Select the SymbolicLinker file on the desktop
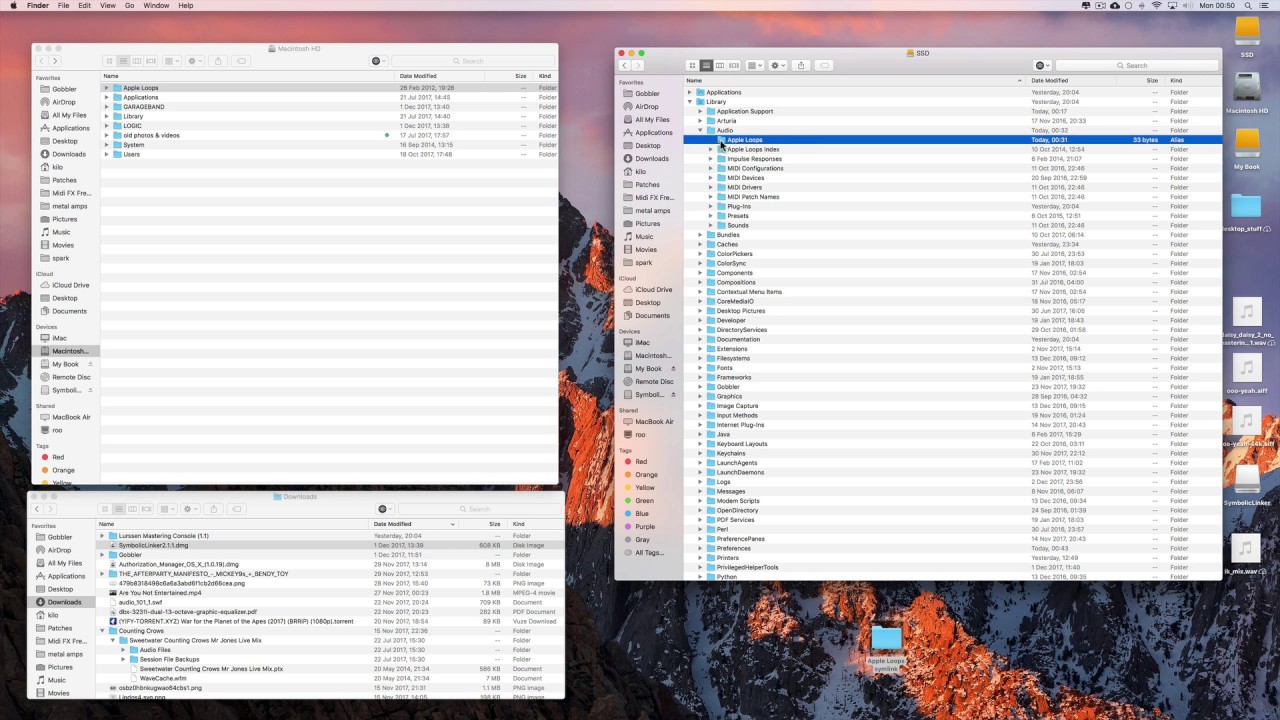1280x720 pixels. click(x=1247, y=480)
